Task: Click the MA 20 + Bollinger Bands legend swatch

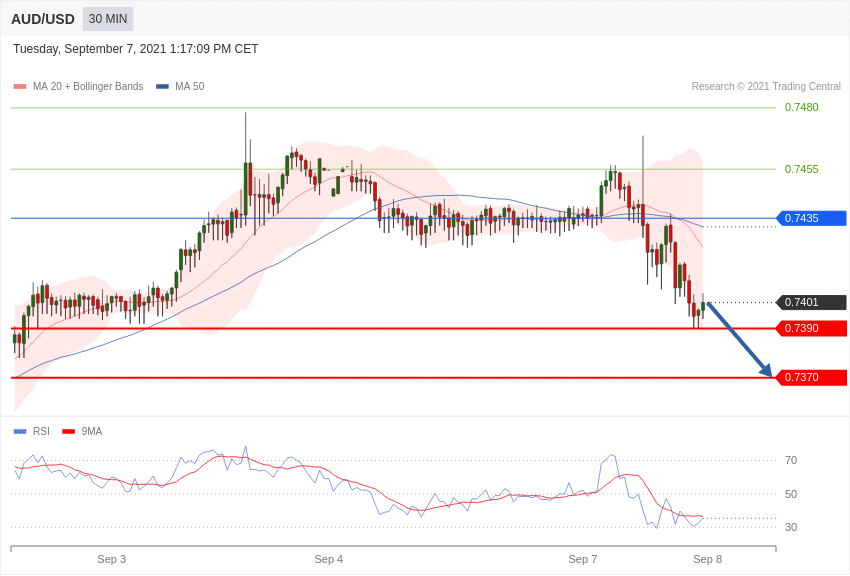Action: tap(20, 86)
